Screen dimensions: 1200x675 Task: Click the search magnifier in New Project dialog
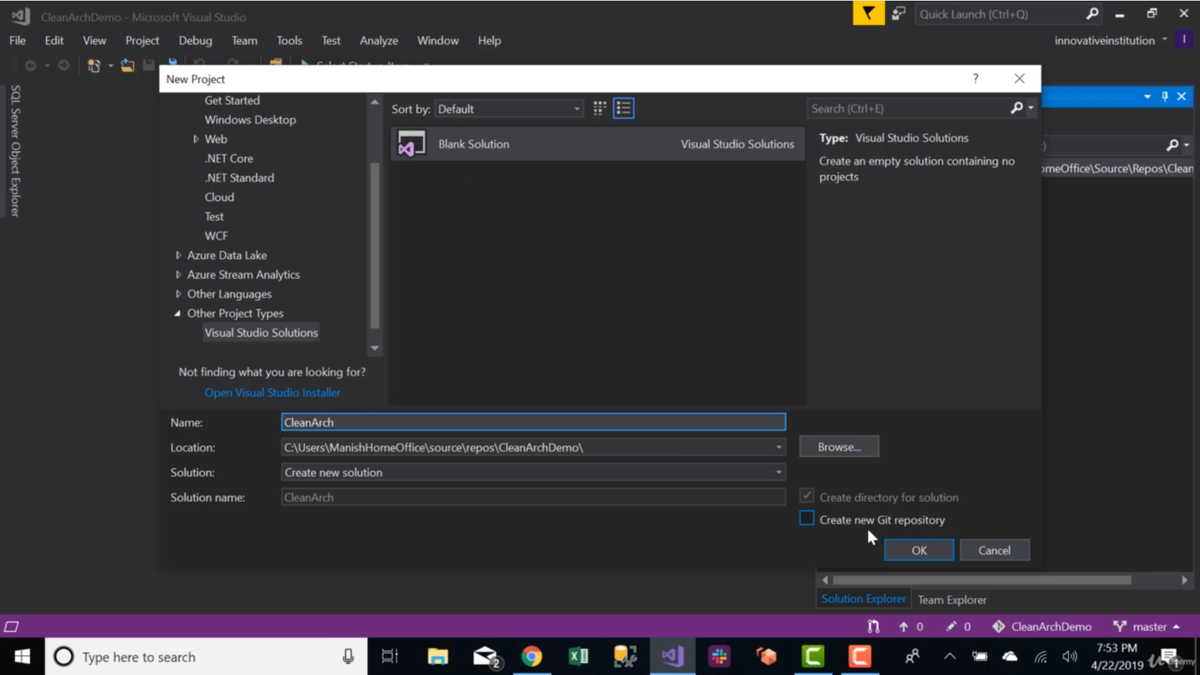pyautogui.click(x=1017, y=108)
